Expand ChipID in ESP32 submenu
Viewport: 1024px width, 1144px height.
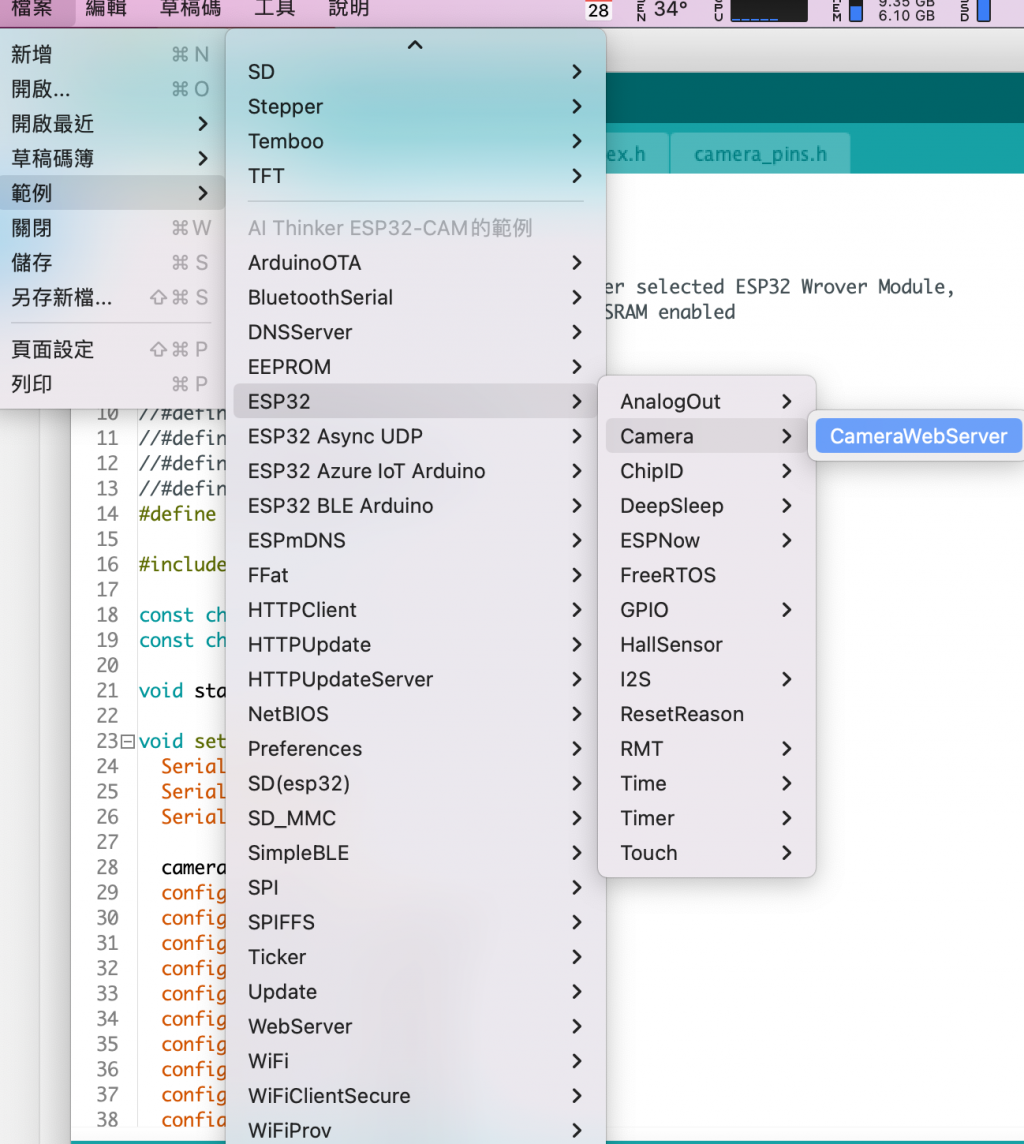pyautogui.click(x=706, y=471)
